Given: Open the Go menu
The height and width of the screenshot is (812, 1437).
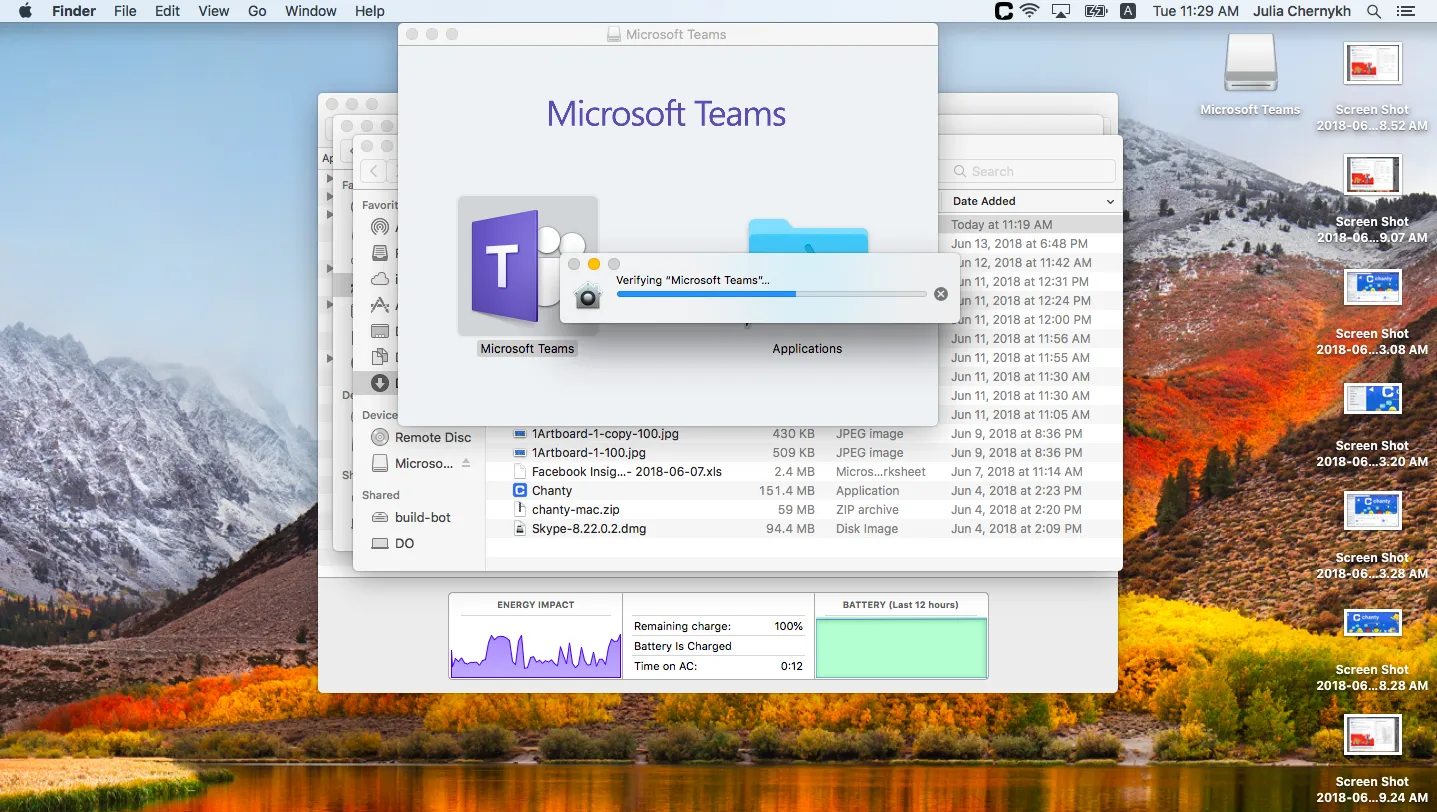Looking at the screenshot, I should click(257, 11).
